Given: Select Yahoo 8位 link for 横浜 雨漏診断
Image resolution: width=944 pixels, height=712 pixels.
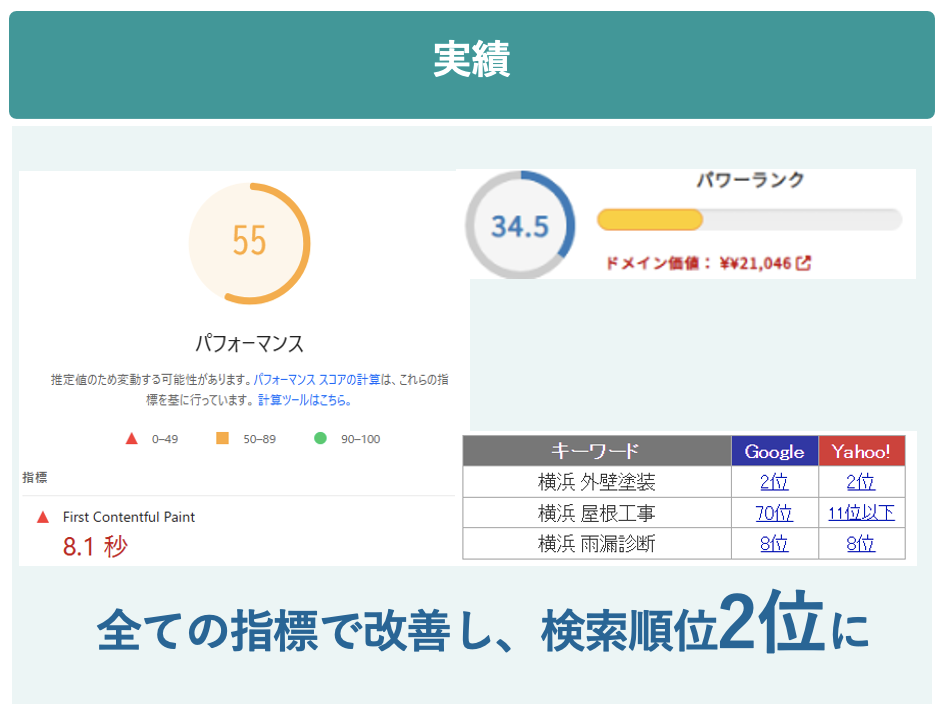Looking at the screenshot, I should [x=861, y=544].
